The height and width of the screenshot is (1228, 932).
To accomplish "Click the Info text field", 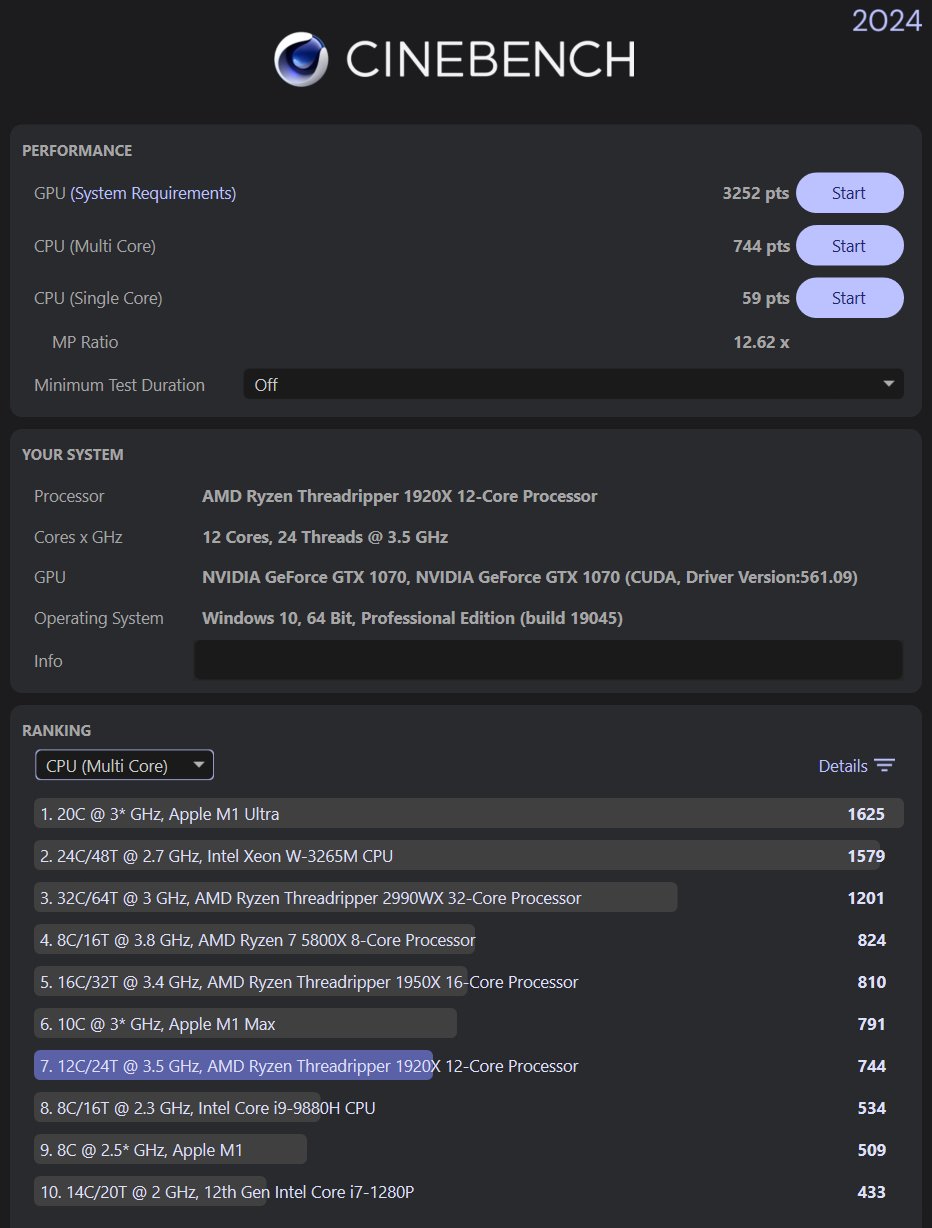I will (548, 660).
